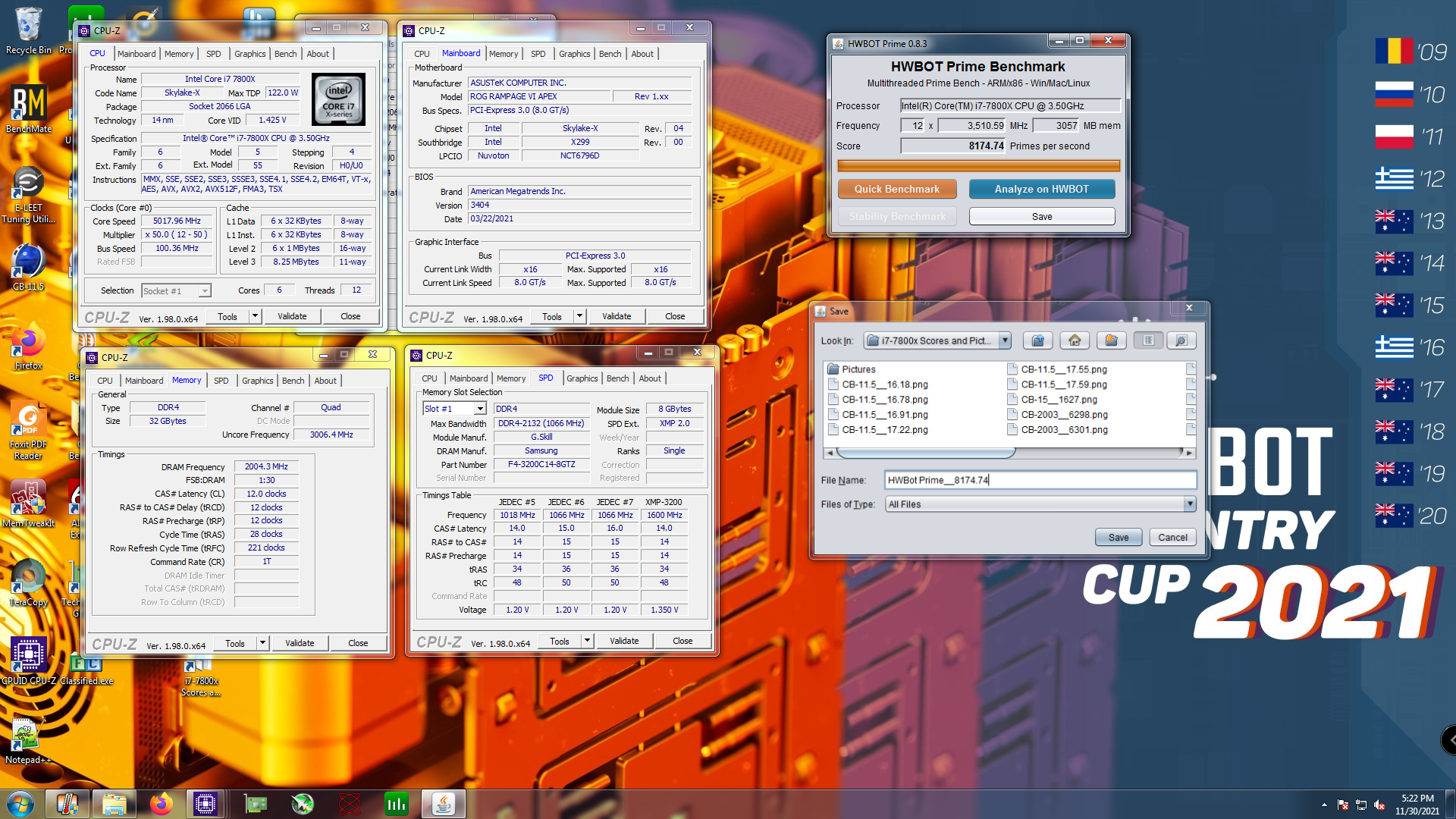Open Tools dropdown arrow in Mainboard tab window
The height and width of the screenshot is (819, 1456).
pos(580,316)
